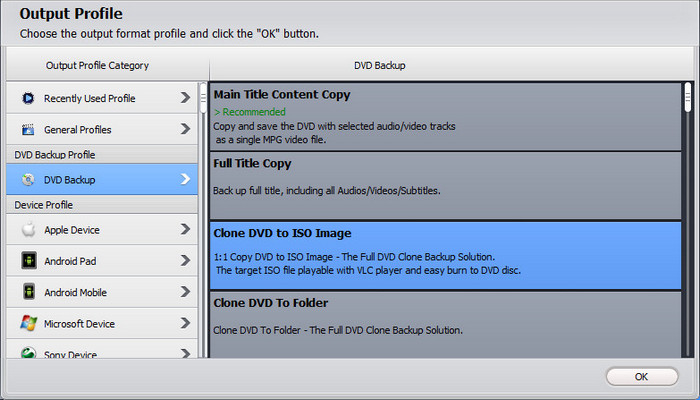Screen dimensions: 700x400
Task: Click the Apple Device logo icon
Action: (28, 229)
